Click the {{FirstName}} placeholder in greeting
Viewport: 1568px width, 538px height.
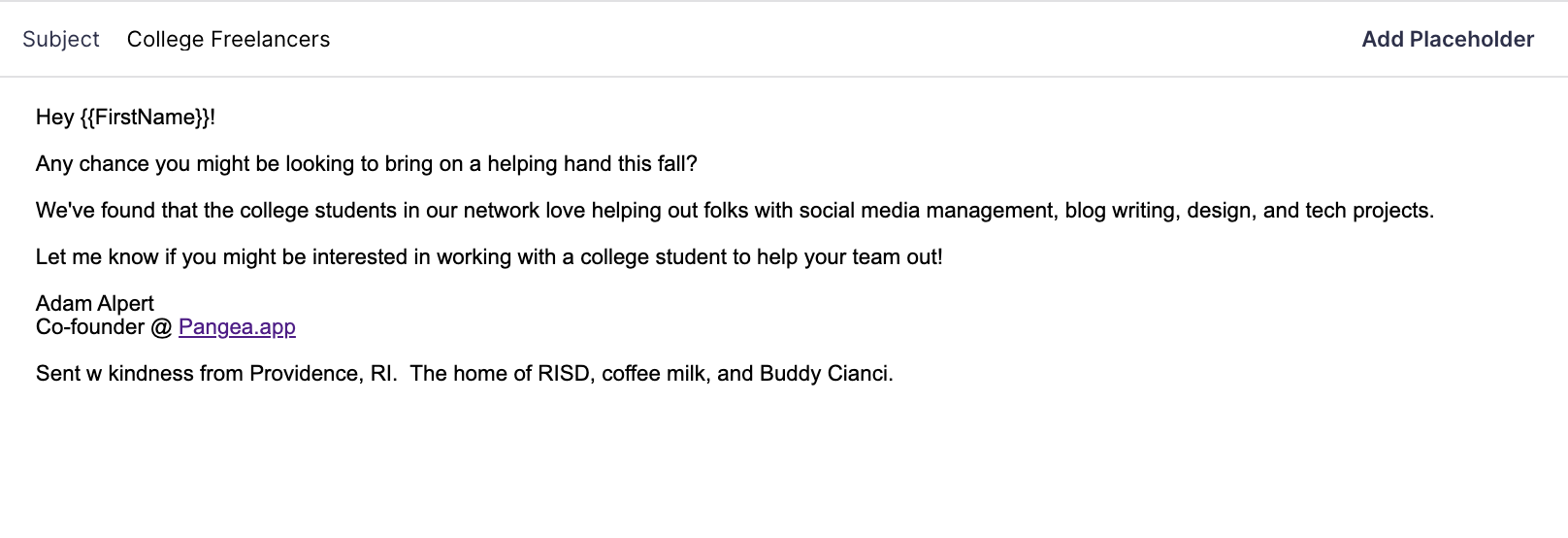[x=145, y=118]
